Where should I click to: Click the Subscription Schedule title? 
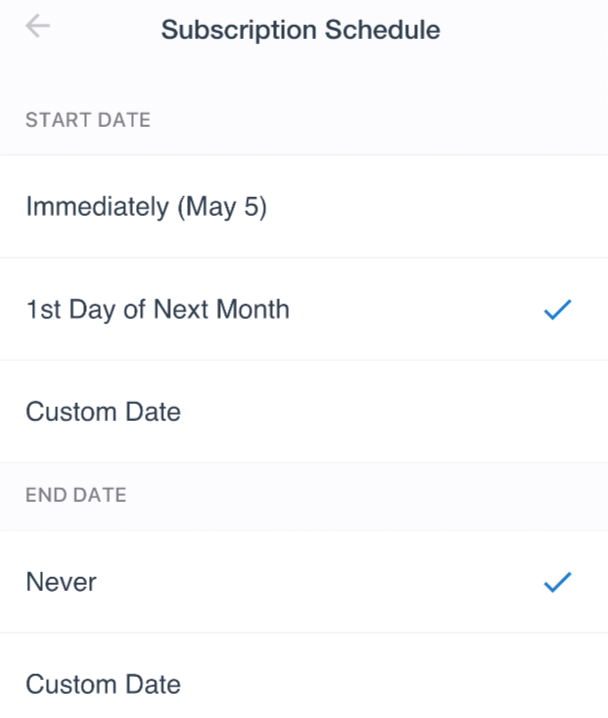pos(301,30)
